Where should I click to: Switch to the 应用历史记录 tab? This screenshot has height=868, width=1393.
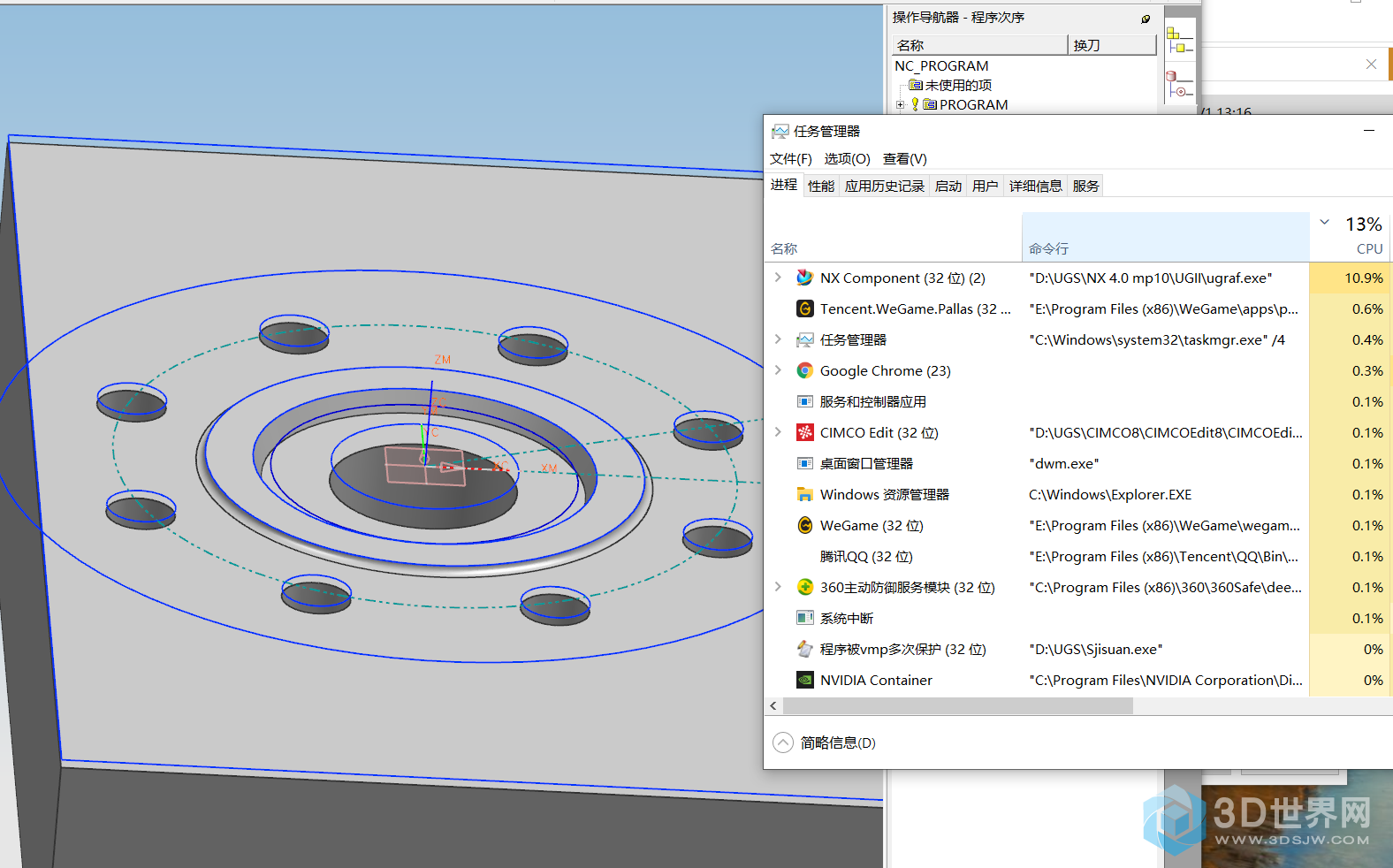[884, 186]
